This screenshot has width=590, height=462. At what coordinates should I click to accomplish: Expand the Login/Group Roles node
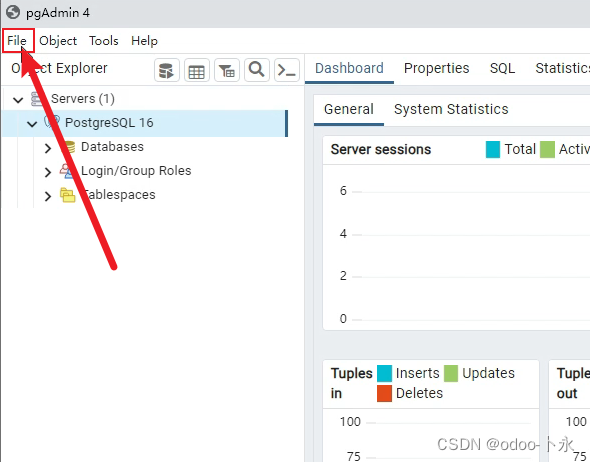tap(47, 172)
